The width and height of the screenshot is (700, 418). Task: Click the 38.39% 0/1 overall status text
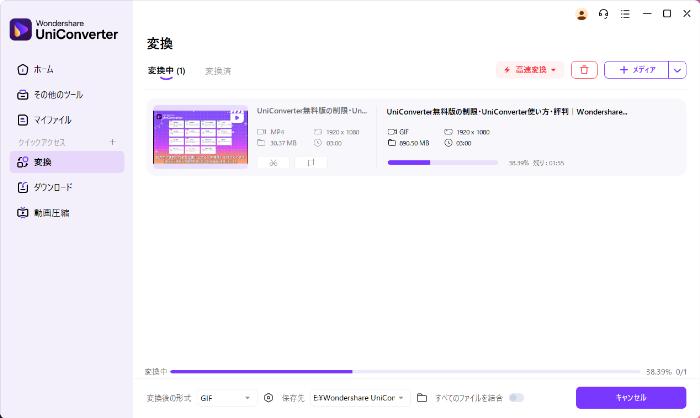[x=666, y=372]
